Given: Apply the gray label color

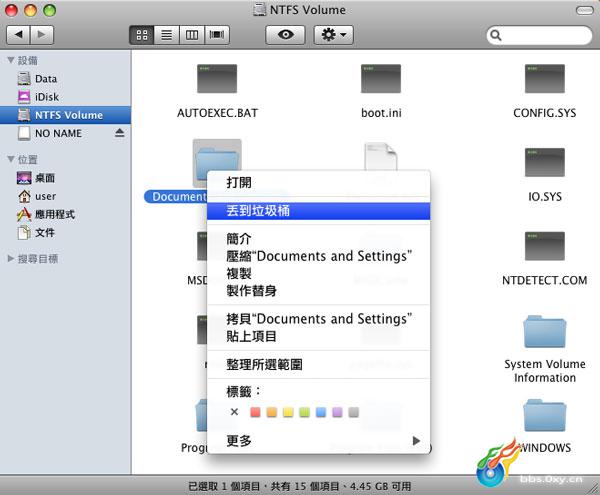Looking at the screenshot, I should pyautogui.click(x=354, y=412).
